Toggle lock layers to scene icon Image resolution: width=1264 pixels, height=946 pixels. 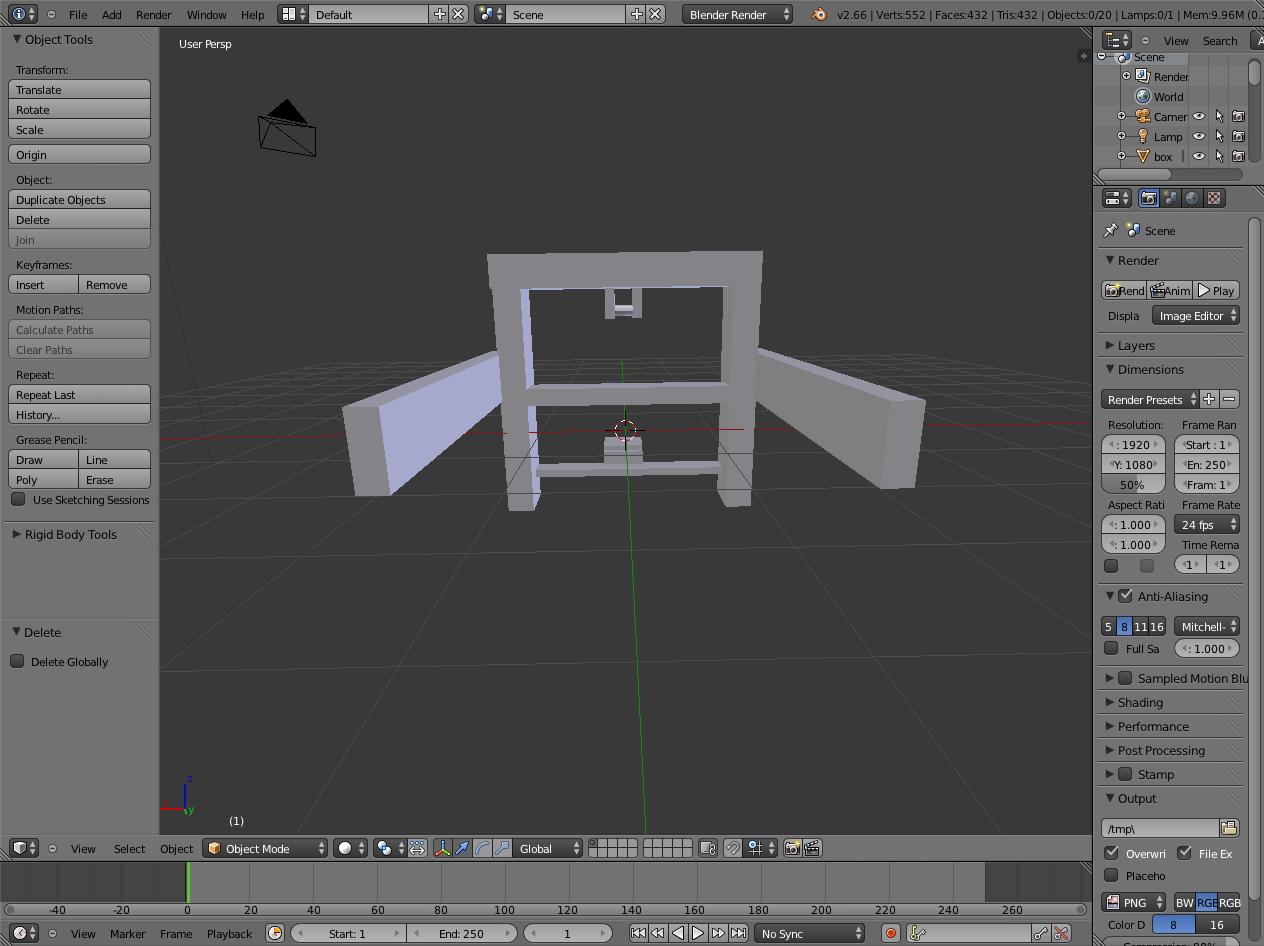[x=708, y=848]
